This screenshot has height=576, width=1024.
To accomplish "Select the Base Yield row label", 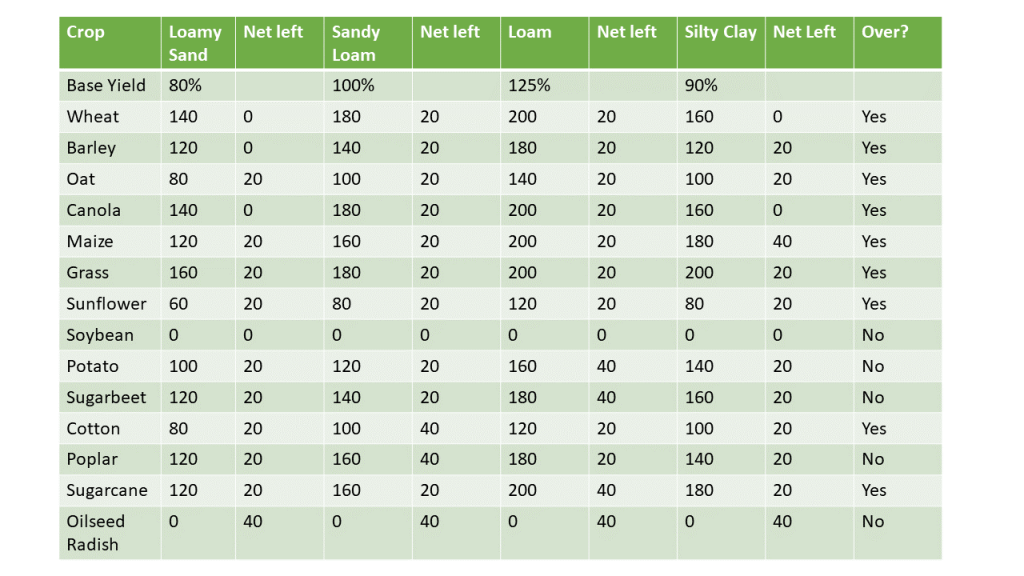I will tap(106, 85).
